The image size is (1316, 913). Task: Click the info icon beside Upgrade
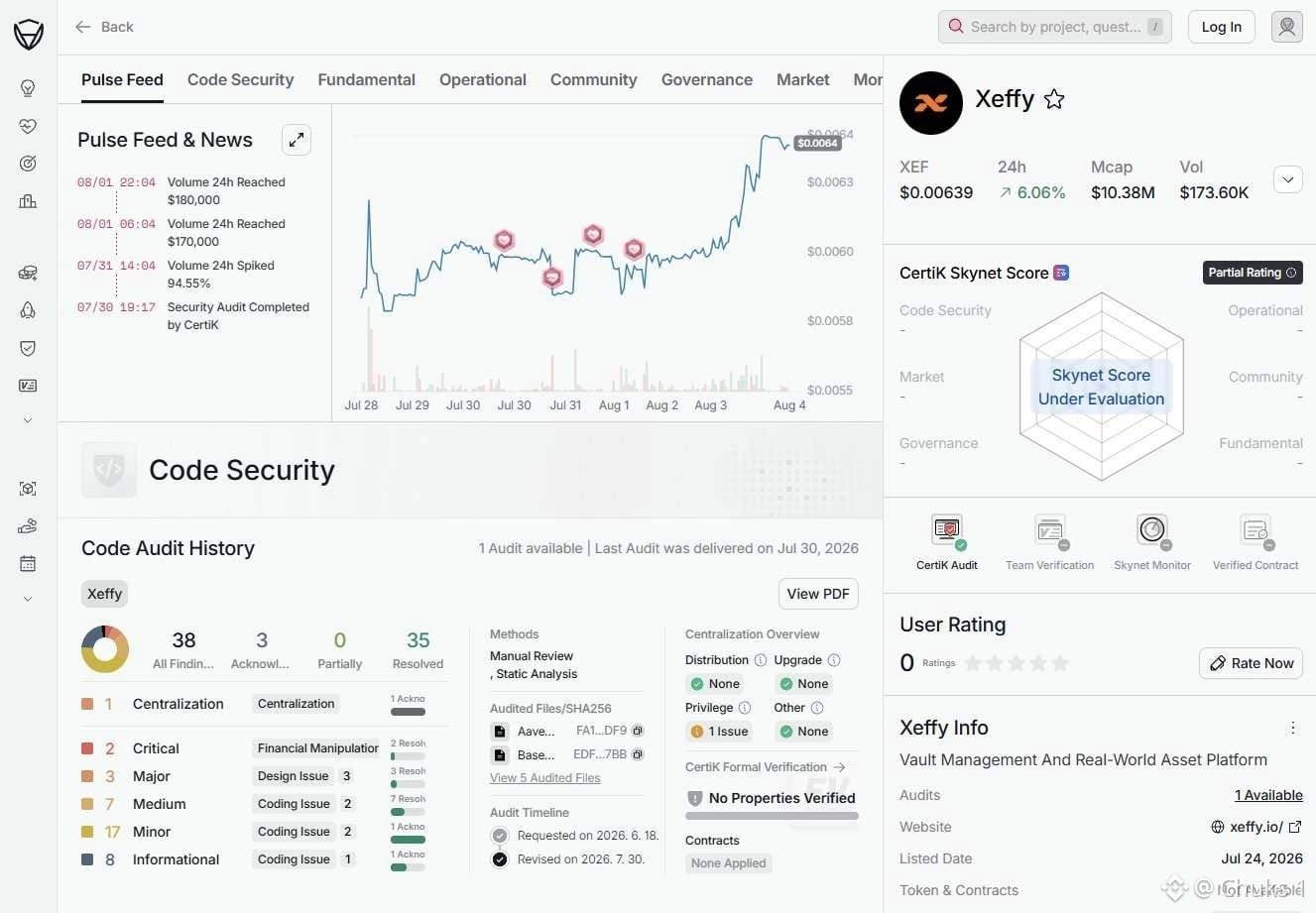(834, 660)
